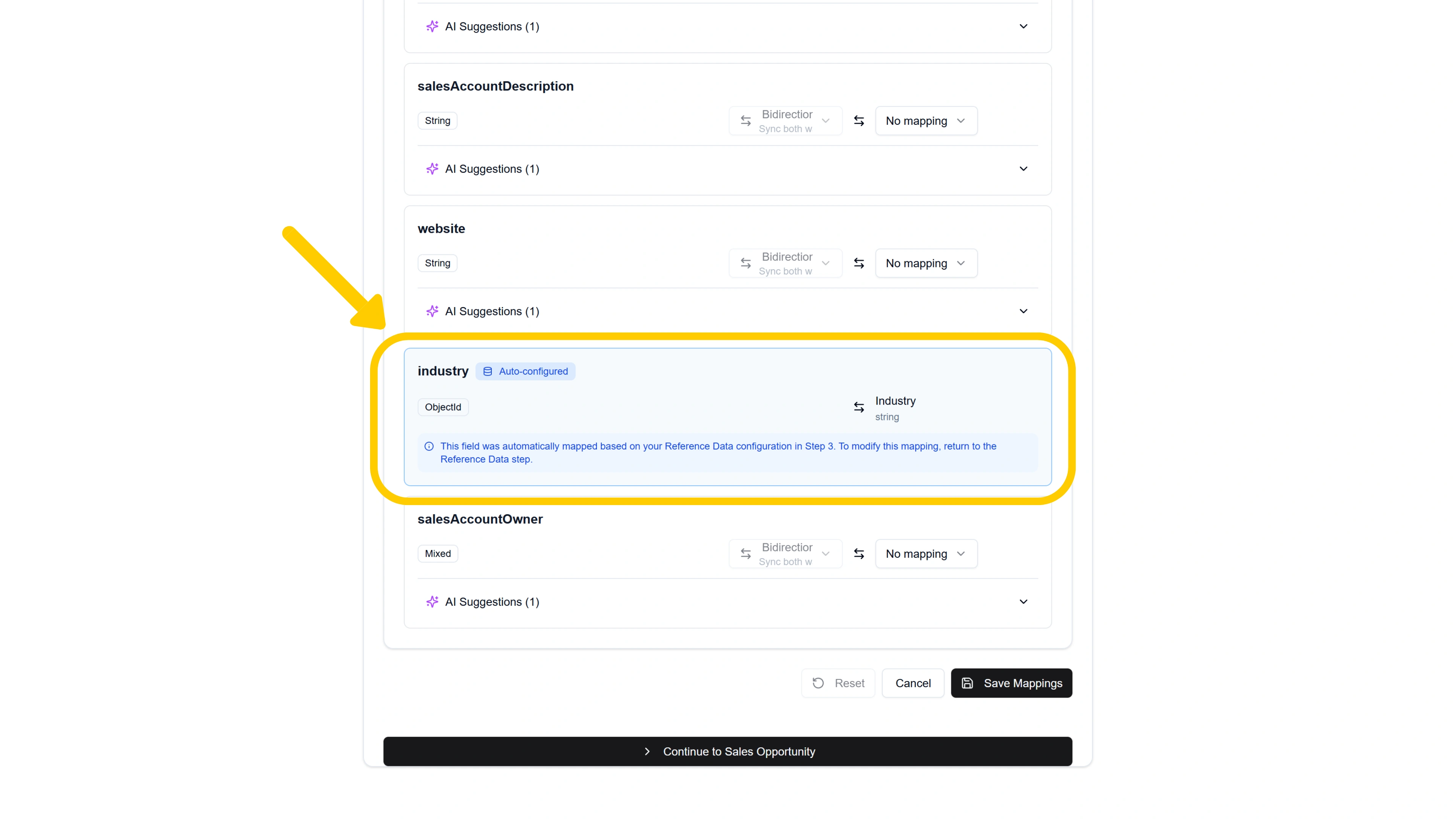This screenshot has width=1456, height=819.
Task: Click the save icon inside Save Mappings button
Action: [x=968, y=683]
